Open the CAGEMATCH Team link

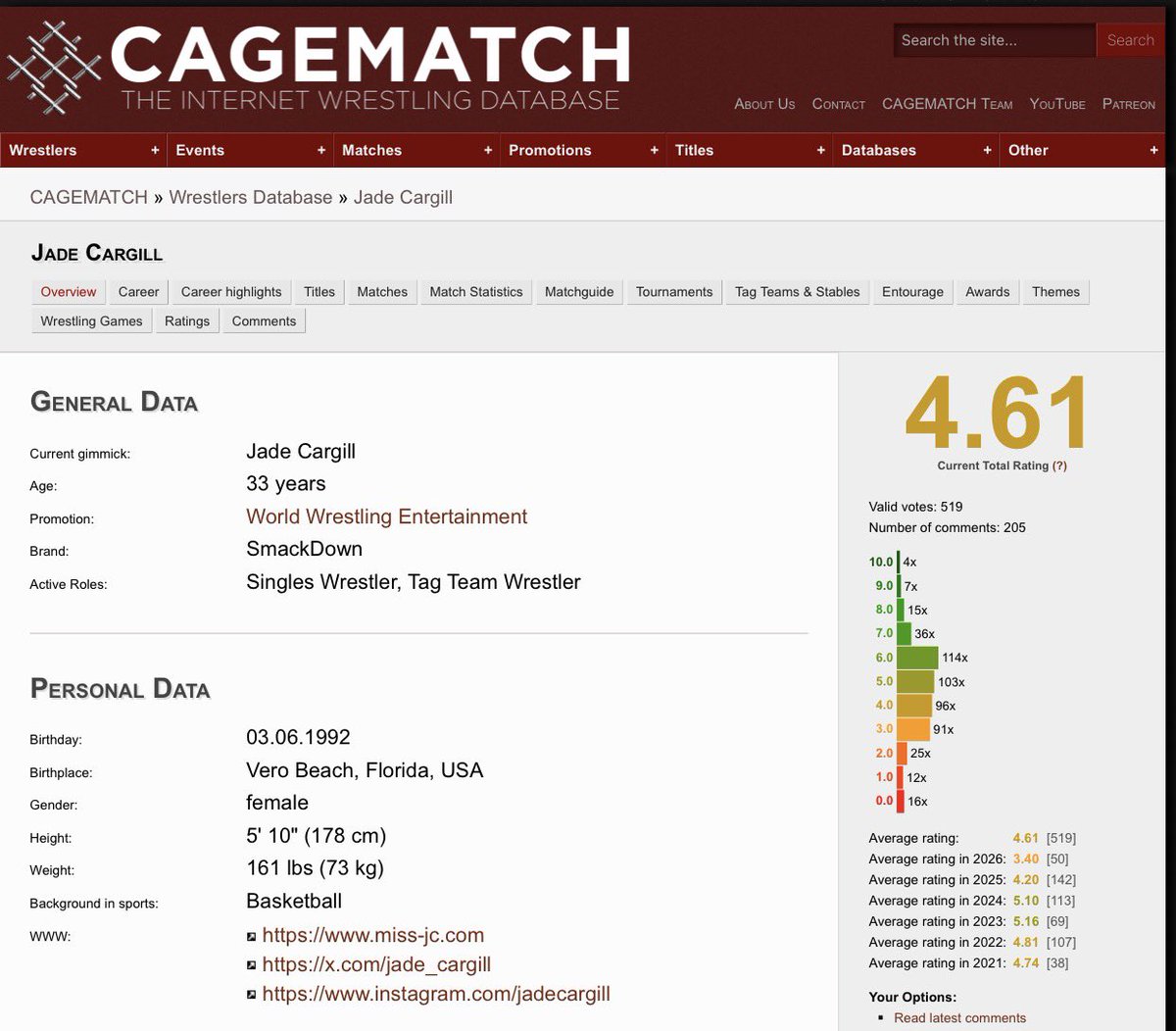948,104
